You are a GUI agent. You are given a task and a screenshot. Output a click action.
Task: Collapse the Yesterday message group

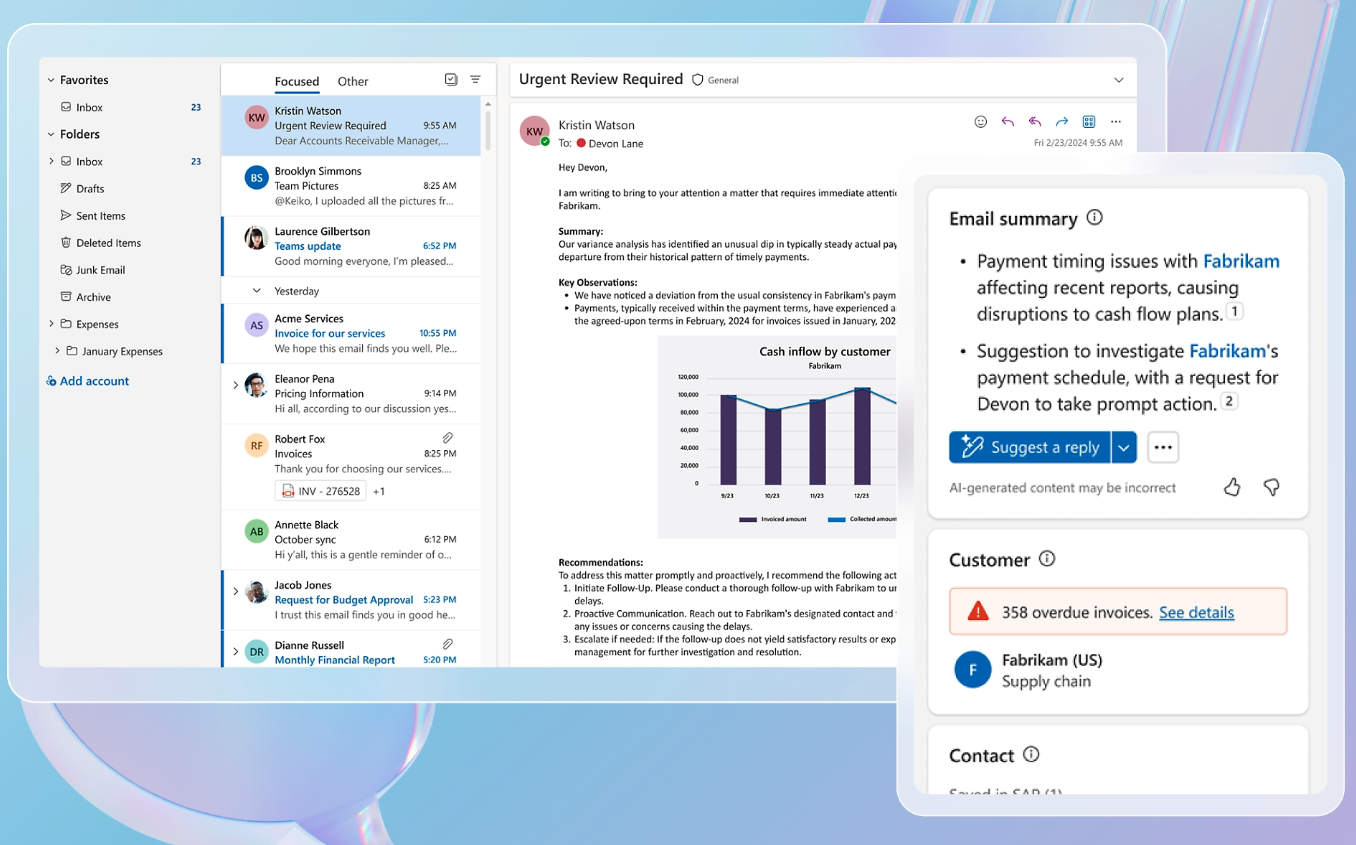pyautogui.click(x=256, y=291)
